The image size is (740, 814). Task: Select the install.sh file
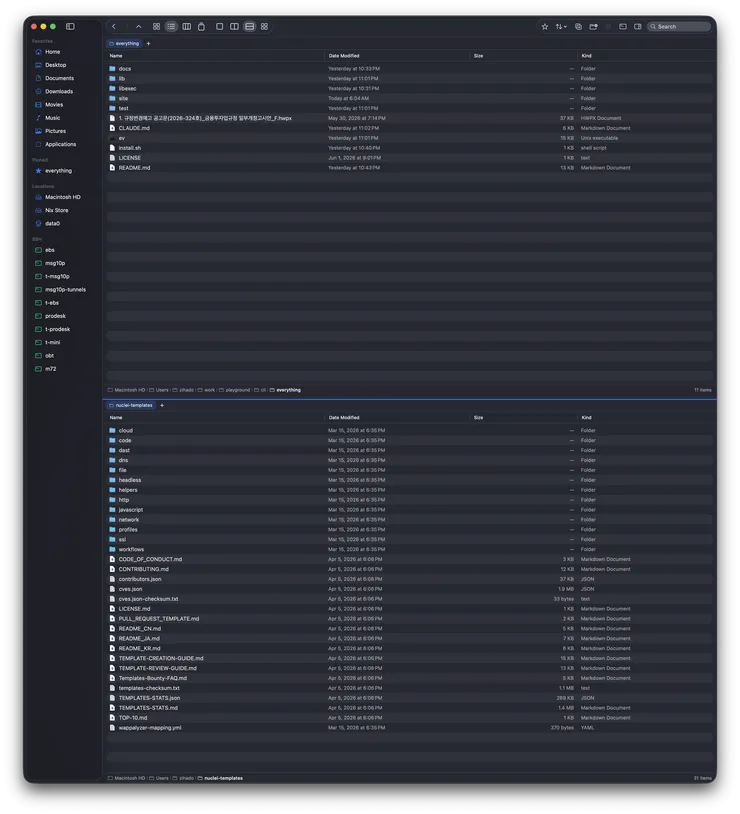(410, 148)
